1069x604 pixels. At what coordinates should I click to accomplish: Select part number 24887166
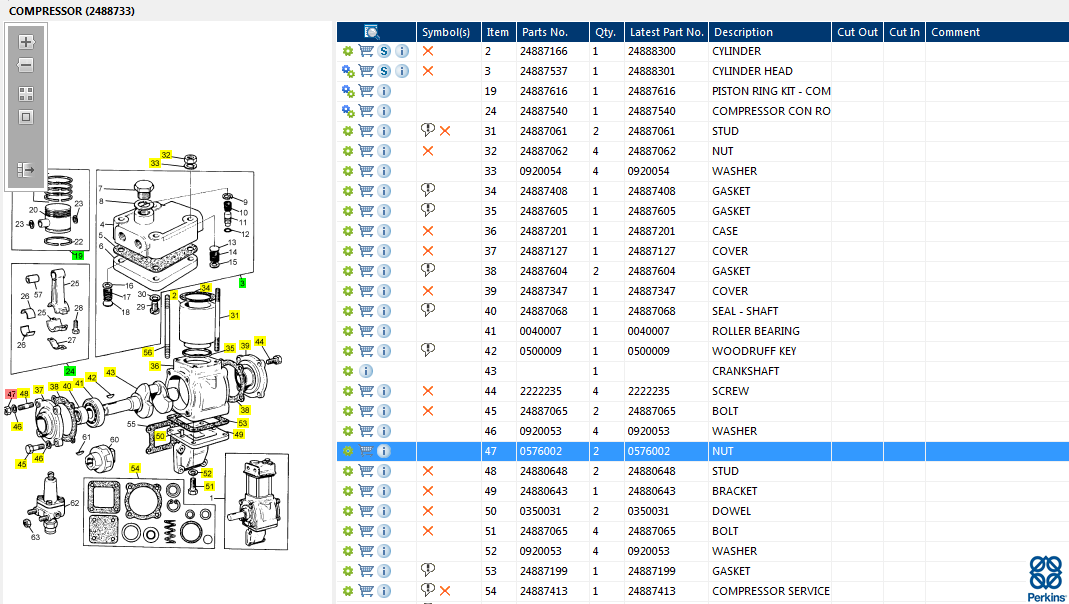pos(543,51)
